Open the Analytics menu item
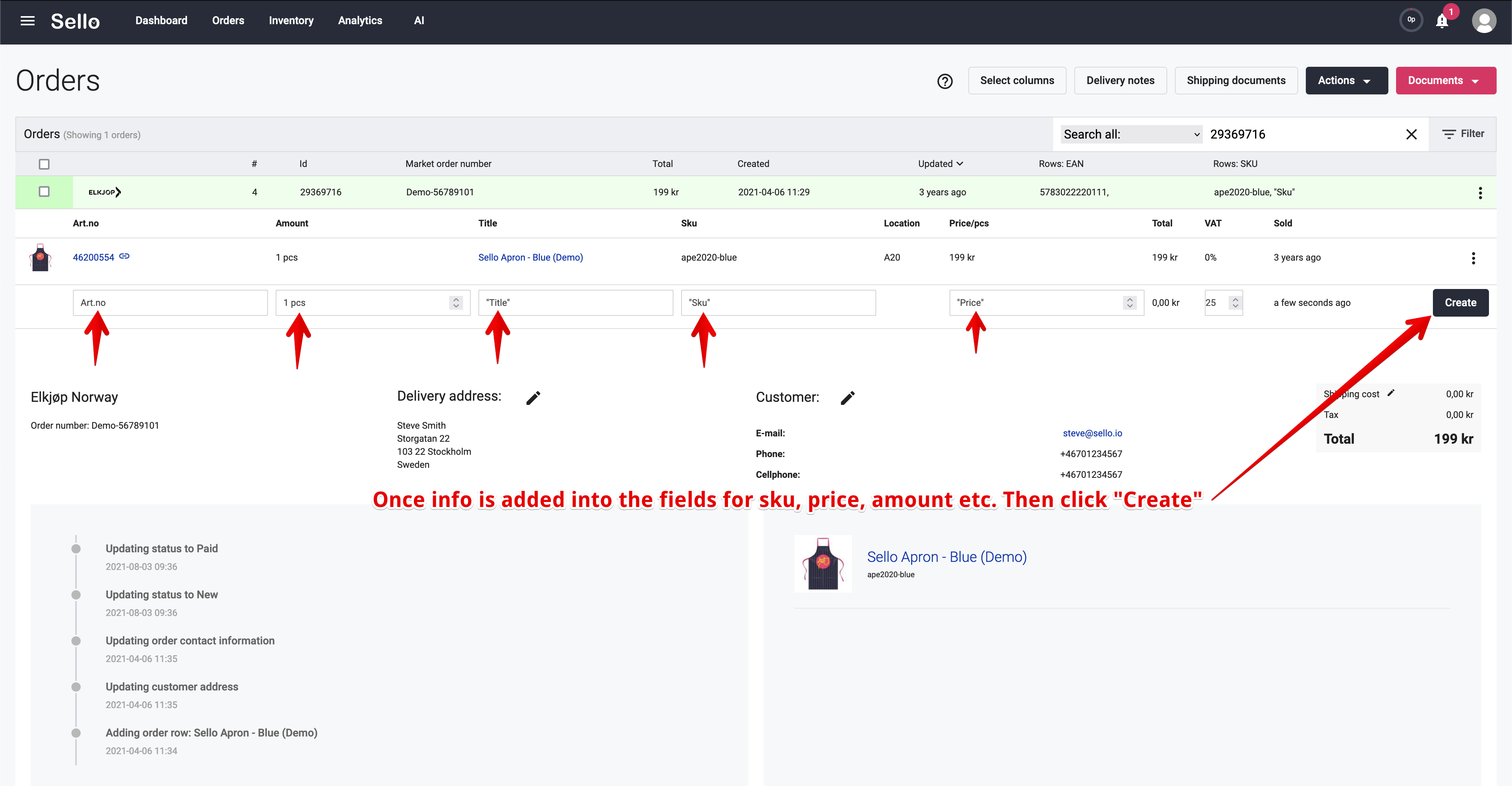This screenshot has height=786, width=1512. tap(360, 20)
